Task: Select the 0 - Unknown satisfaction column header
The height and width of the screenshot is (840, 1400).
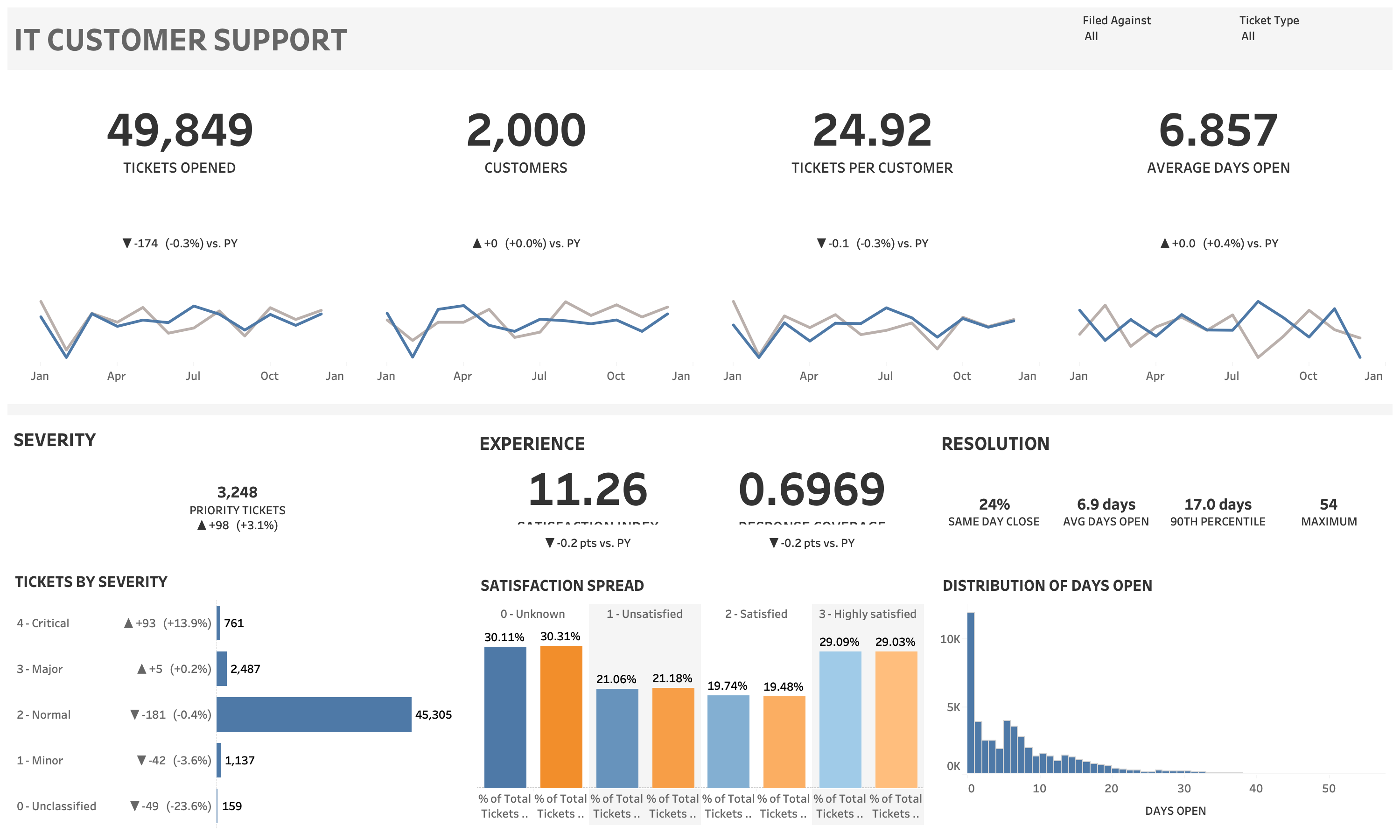Action: pos(532,614)
